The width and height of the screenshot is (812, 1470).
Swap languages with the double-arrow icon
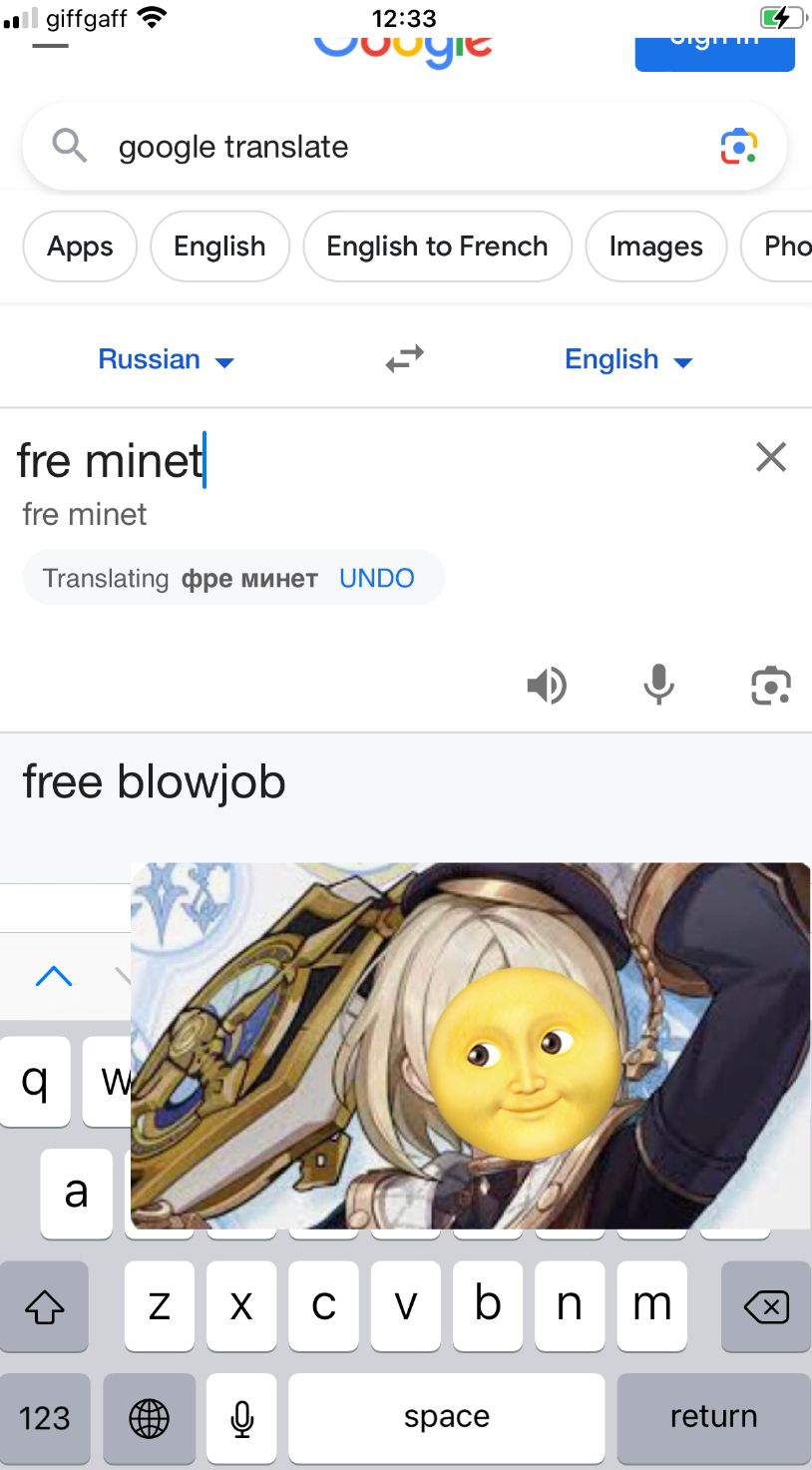click(405, 359)
